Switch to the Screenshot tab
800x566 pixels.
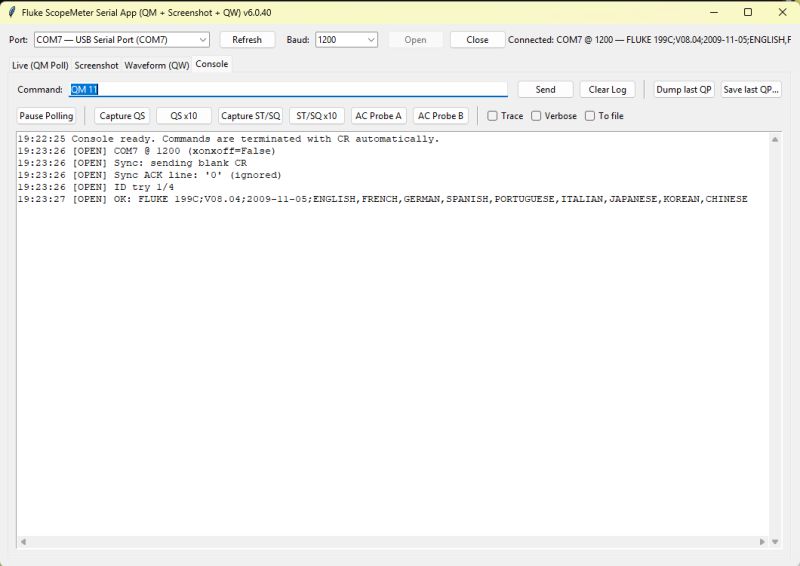(x=96, y=65)
